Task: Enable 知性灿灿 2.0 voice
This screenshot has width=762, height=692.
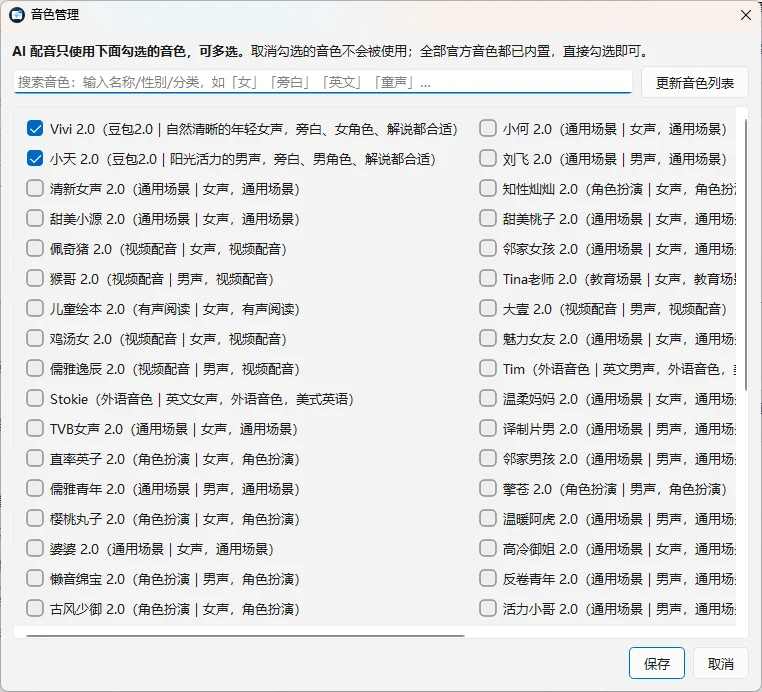Action: point(487,189)
